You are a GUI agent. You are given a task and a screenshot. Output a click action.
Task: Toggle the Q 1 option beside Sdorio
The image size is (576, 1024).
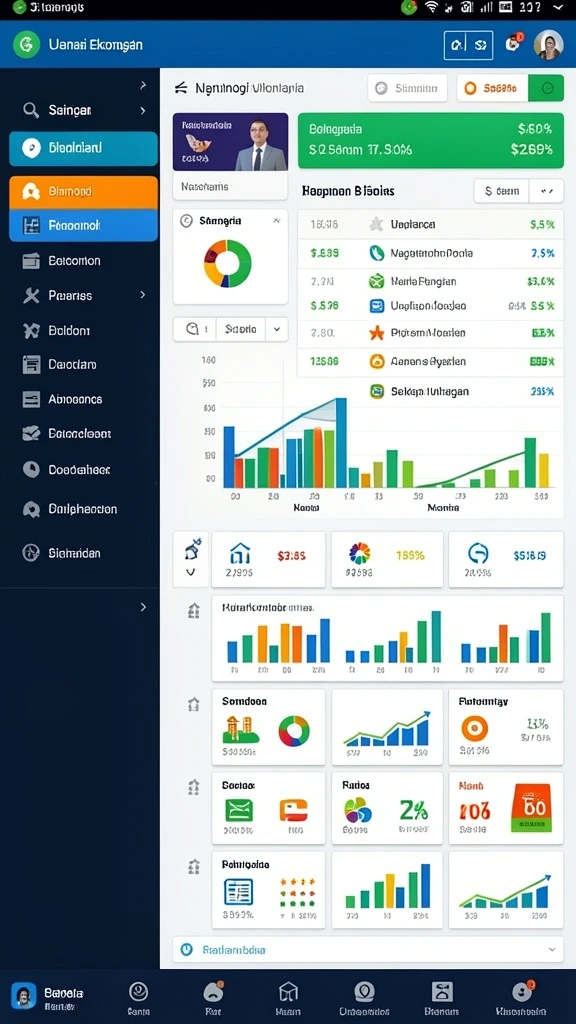click(x=195, y=329)
